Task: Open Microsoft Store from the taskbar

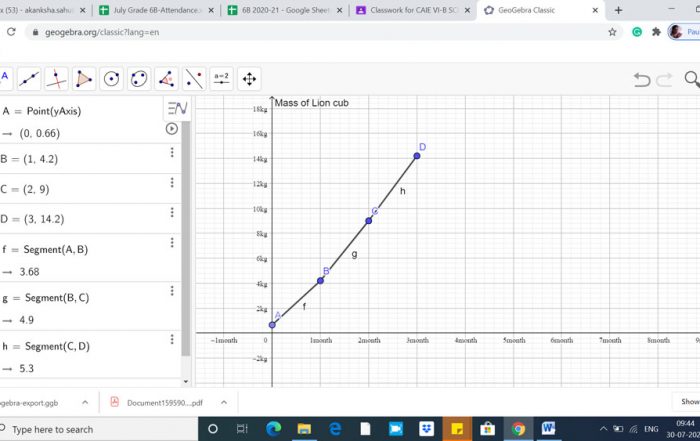Action: [x=487, y=429]
